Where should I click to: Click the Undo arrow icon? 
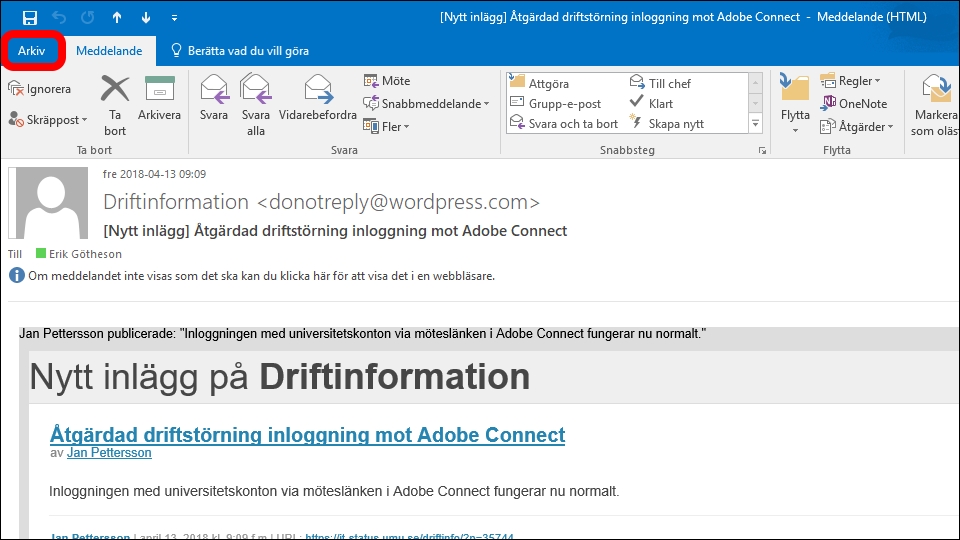pyautogui.click(x=59, y=18)
